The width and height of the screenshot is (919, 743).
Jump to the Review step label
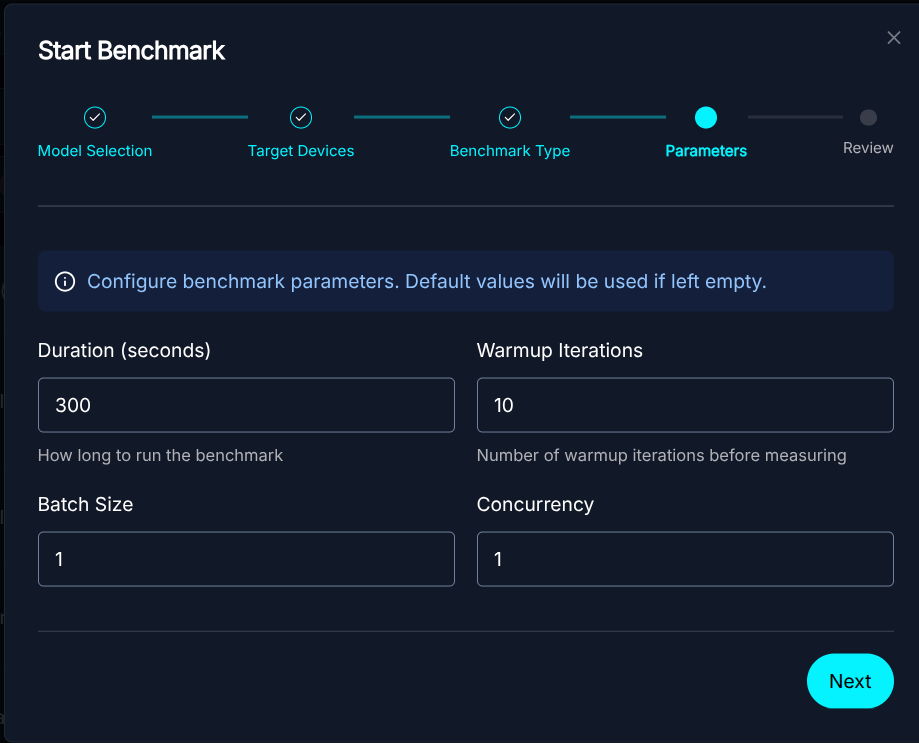point(868,148)
